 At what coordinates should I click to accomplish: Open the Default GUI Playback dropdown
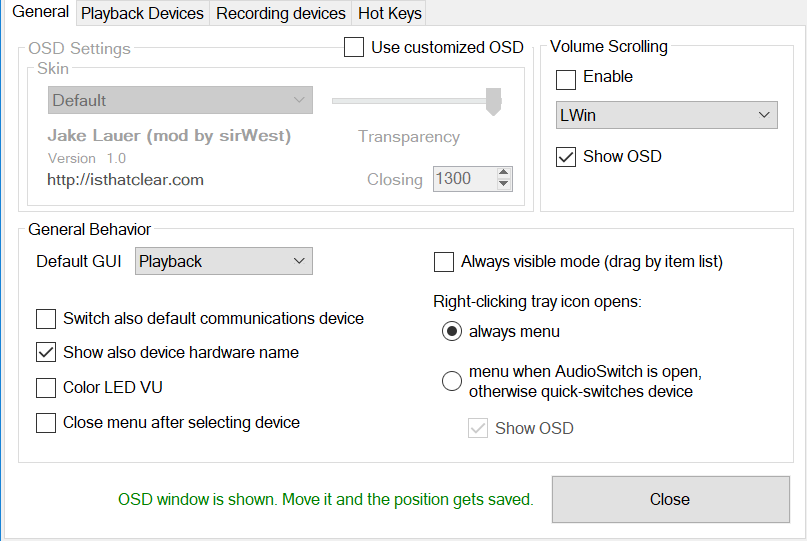point(223,261)
